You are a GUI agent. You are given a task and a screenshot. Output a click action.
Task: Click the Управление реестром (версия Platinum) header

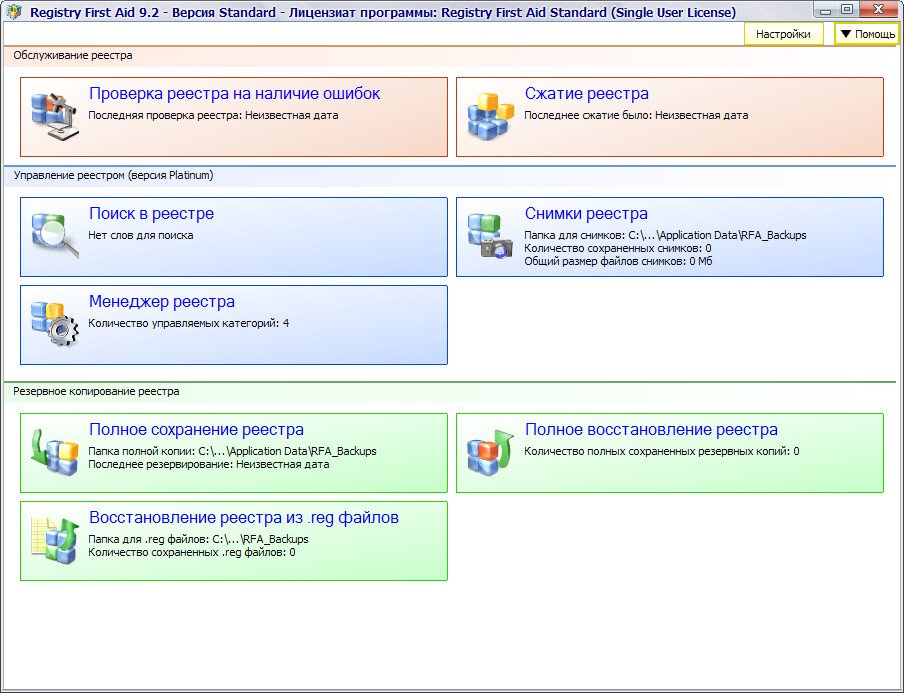point(113,175)
